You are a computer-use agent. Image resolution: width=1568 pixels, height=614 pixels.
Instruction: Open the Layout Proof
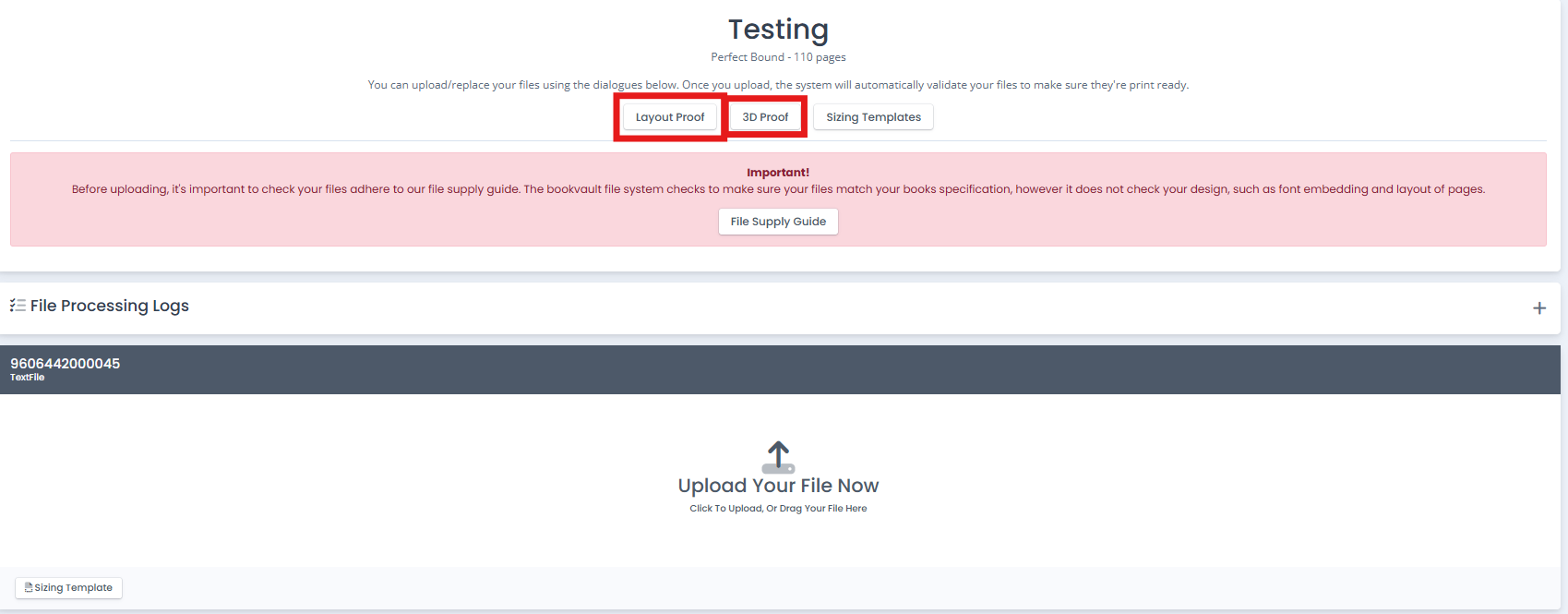[x=670, y=117]
